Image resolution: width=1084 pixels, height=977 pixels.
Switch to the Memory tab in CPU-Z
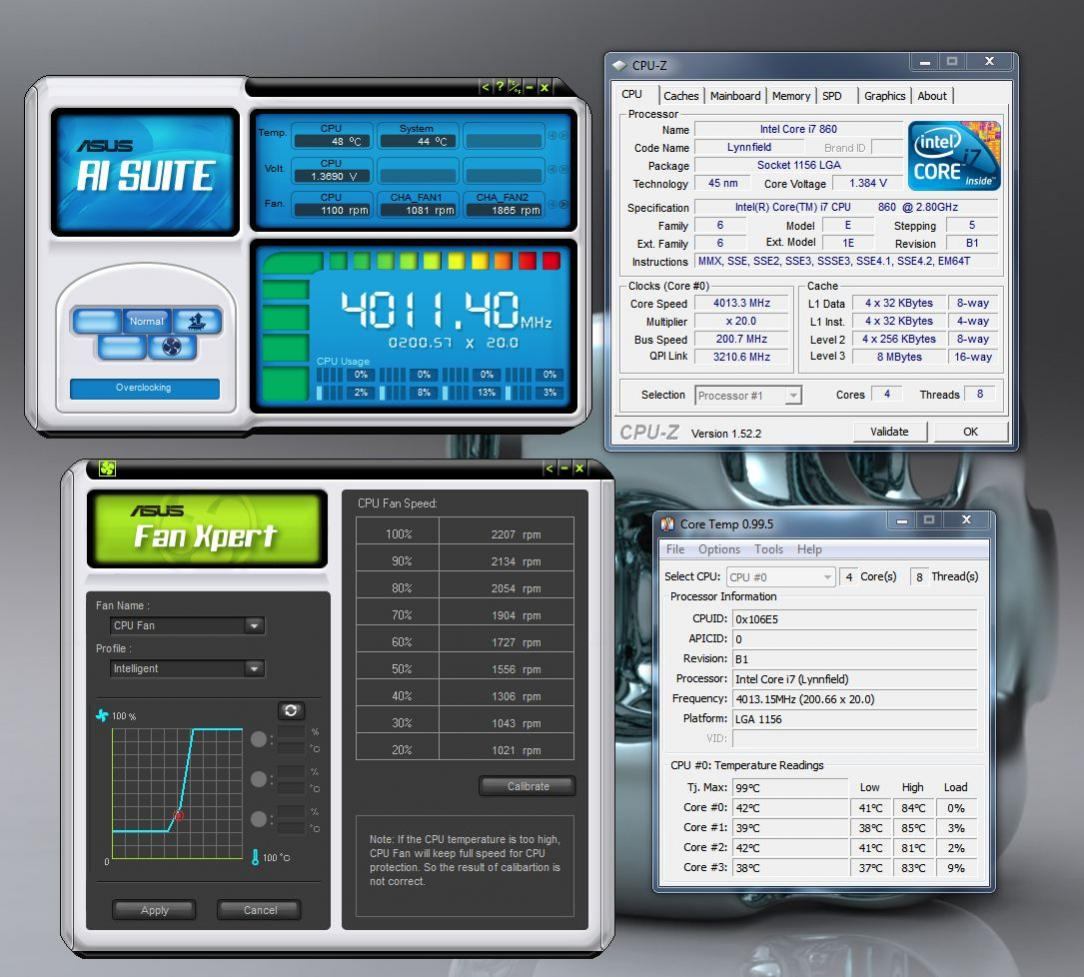pos(791,96)
